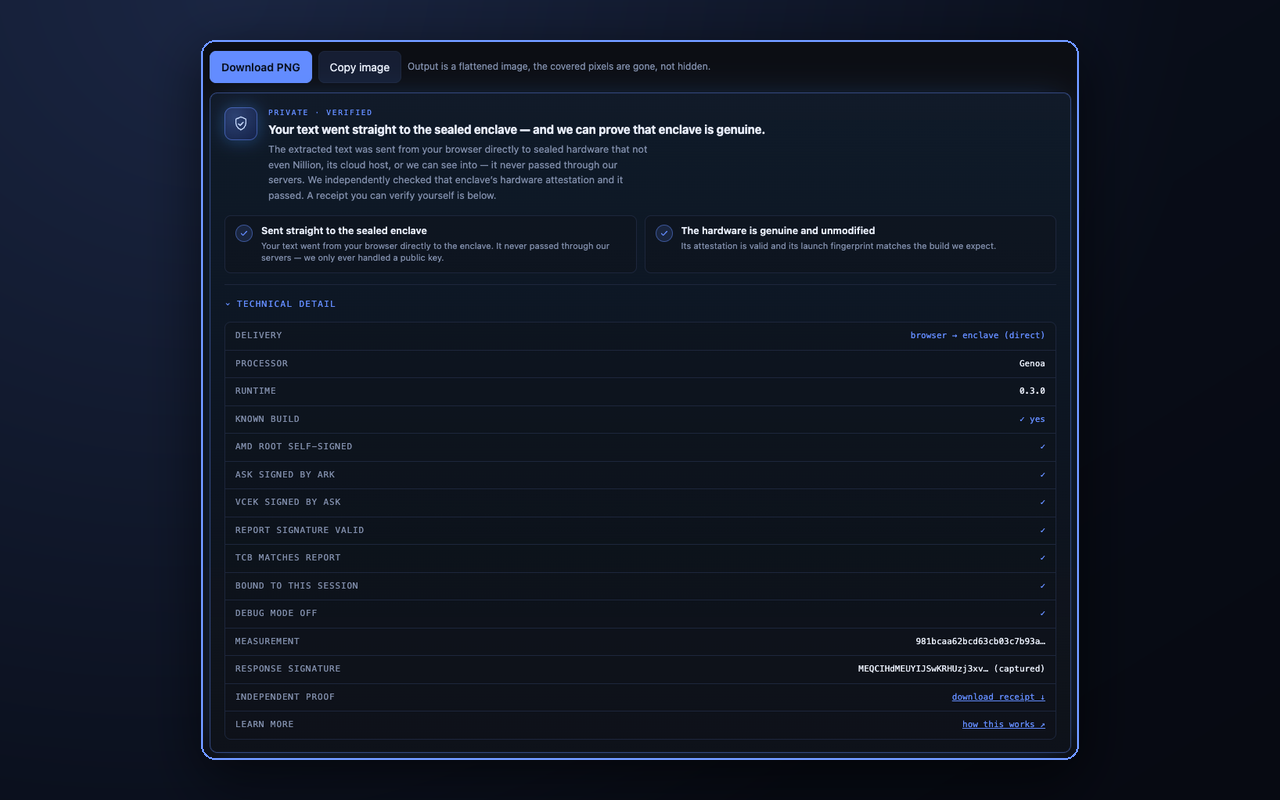Click the 'REPORT SIGNATURE VALID' label
The width and height of the screenshot is (1280, 800).
[x=300, y=530]
